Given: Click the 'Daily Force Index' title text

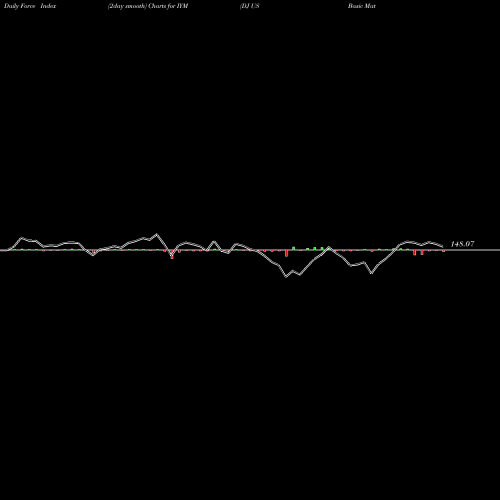Looking at the screenshot, I should (x=30, y=6).
